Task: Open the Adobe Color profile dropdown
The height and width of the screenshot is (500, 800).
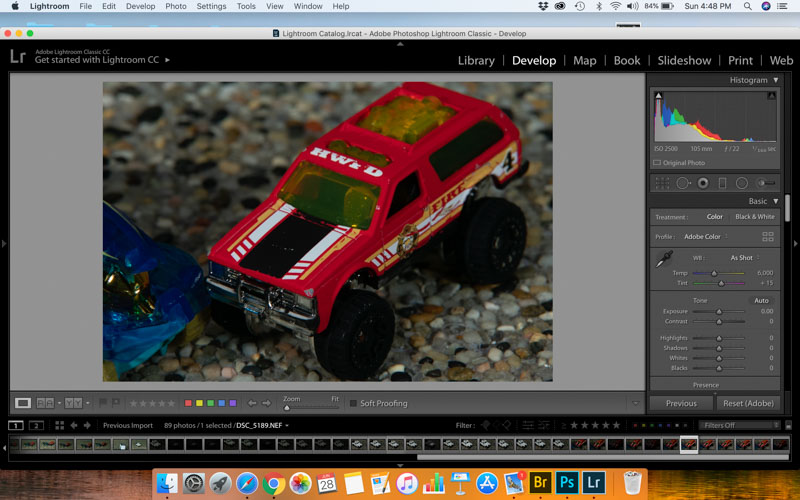Action: click(706, 236)
